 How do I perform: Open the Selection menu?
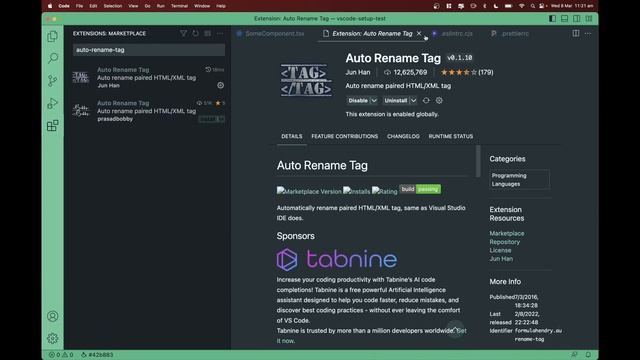(x=113, y=6)
